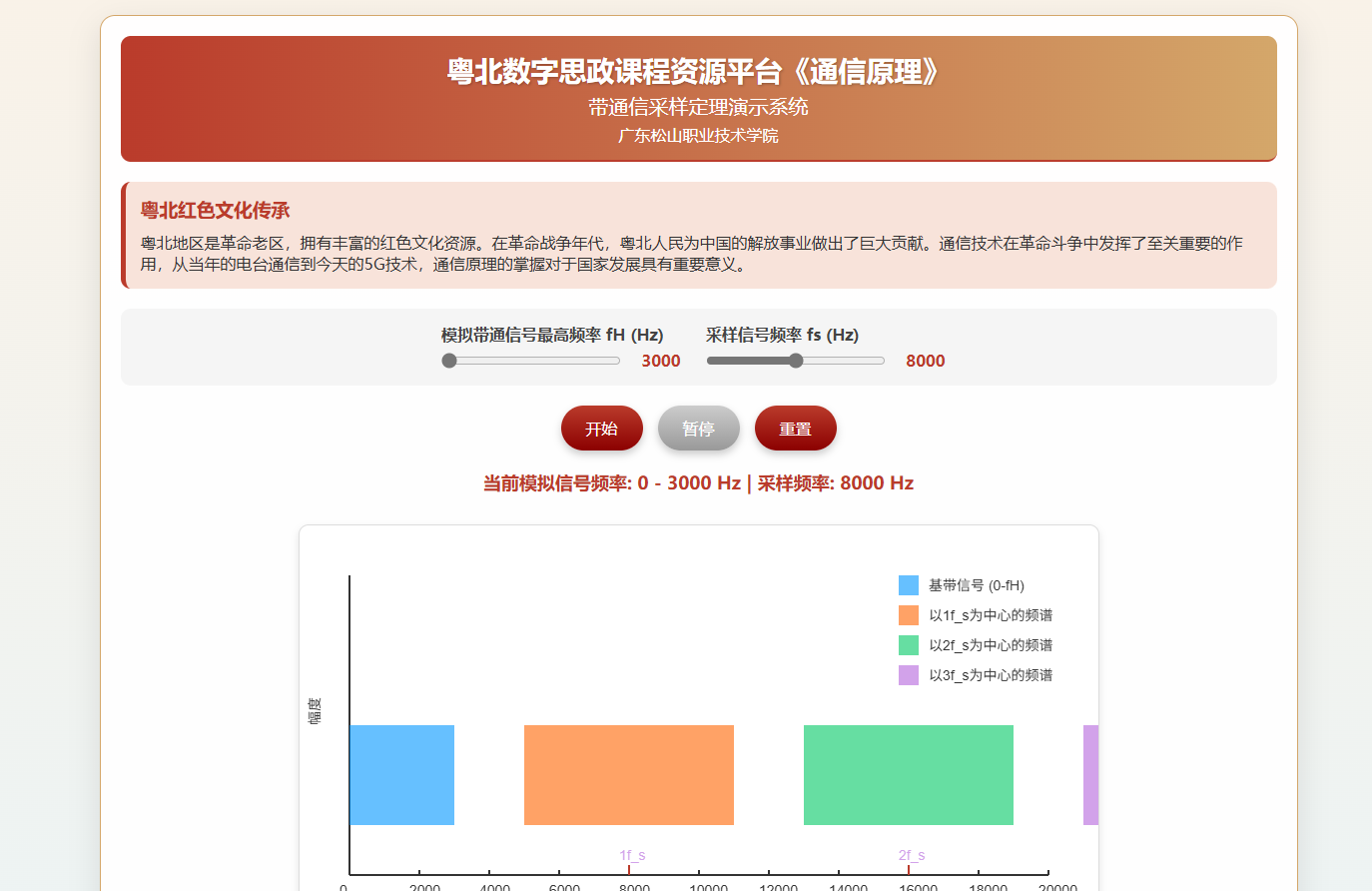The image size is (1372, 891).
Task: Click the 开始 start button
Action: [601, 429]
